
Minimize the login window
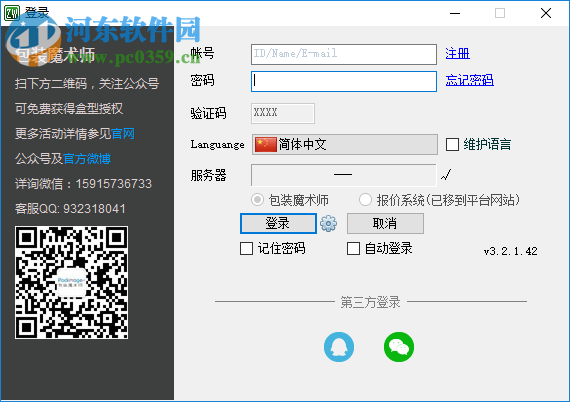click(455, 13)
